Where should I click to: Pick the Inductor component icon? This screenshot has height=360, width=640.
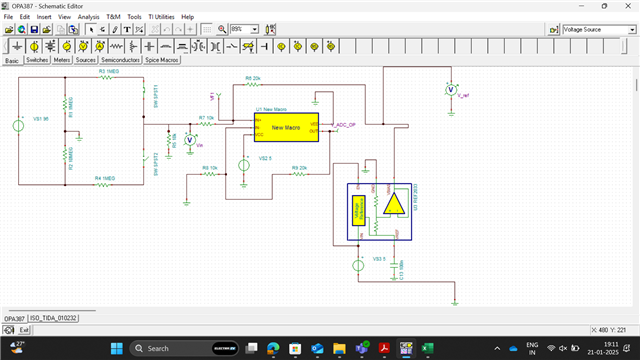pyautogui.click(x=166, y=47)
